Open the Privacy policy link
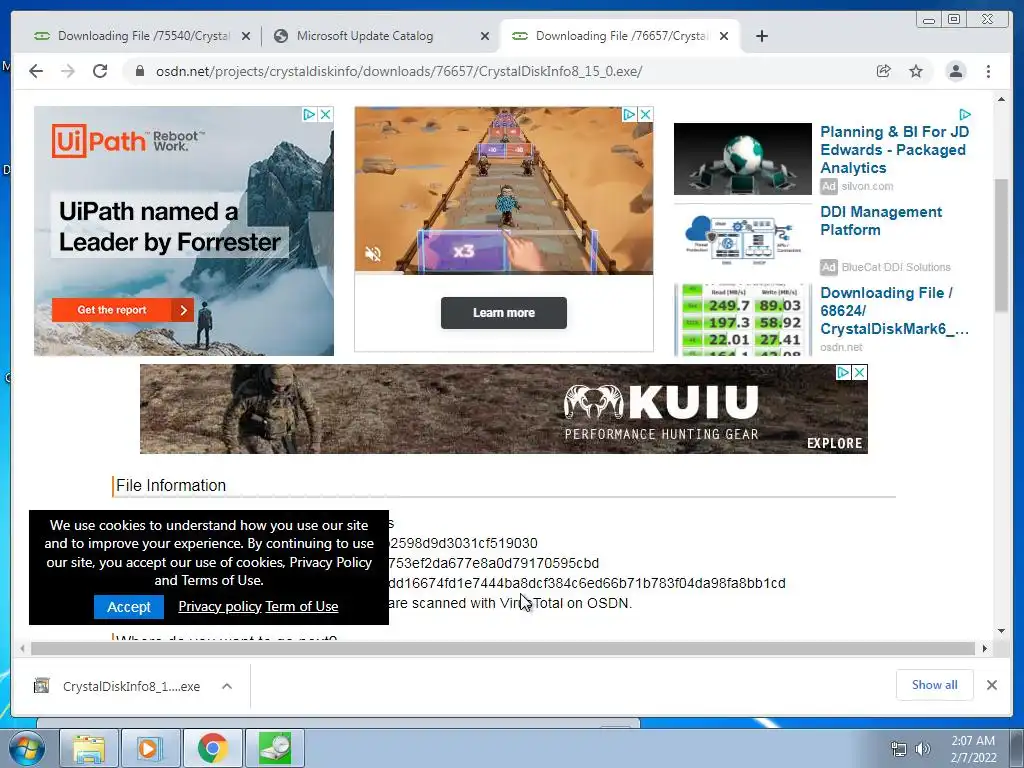1024x768 pixels. tap(220, 607)
